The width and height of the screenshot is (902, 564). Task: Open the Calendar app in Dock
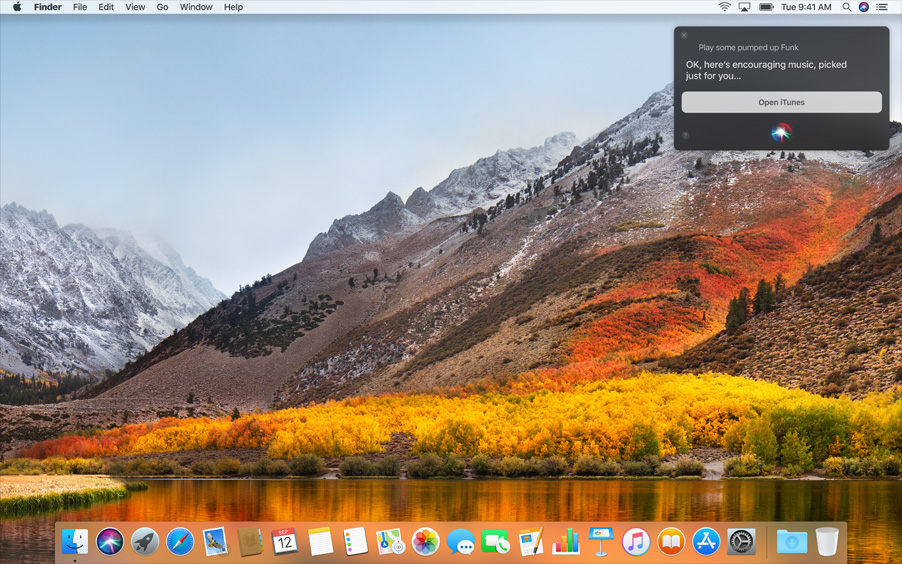(x=285, y=542)
